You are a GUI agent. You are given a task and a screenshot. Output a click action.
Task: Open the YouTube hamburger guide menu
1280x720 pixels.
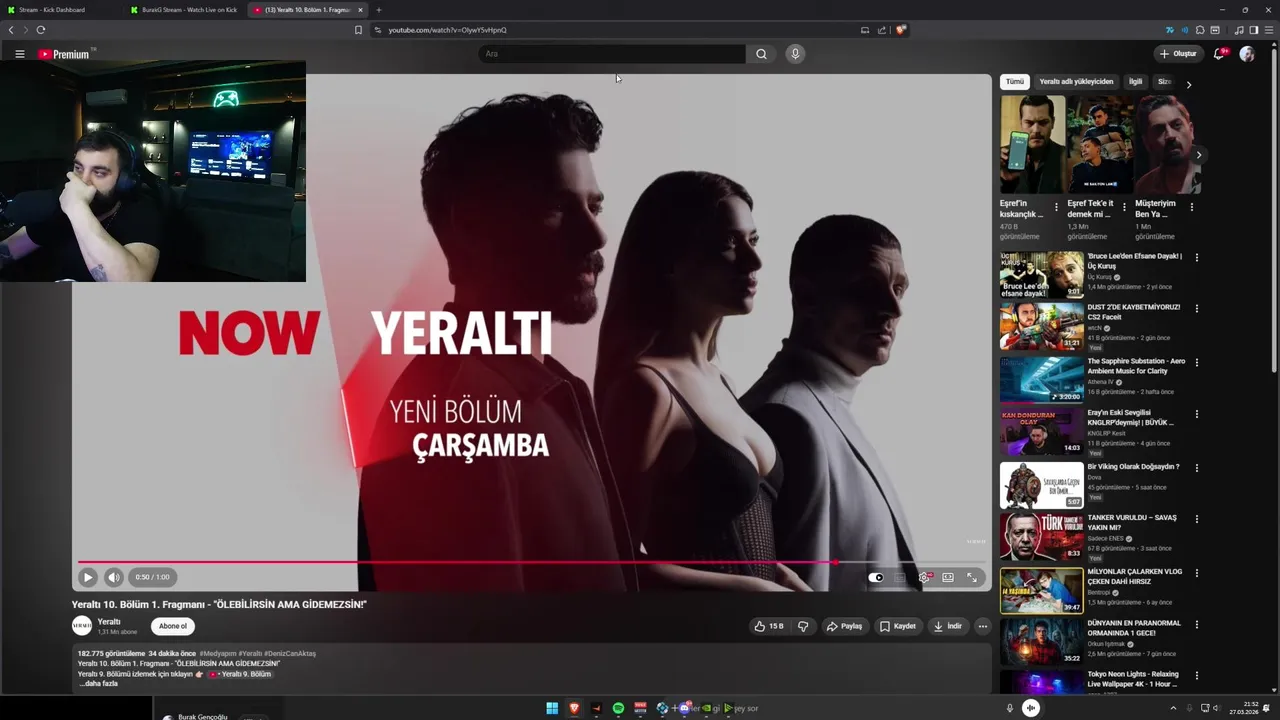click(x=19, y=54)
